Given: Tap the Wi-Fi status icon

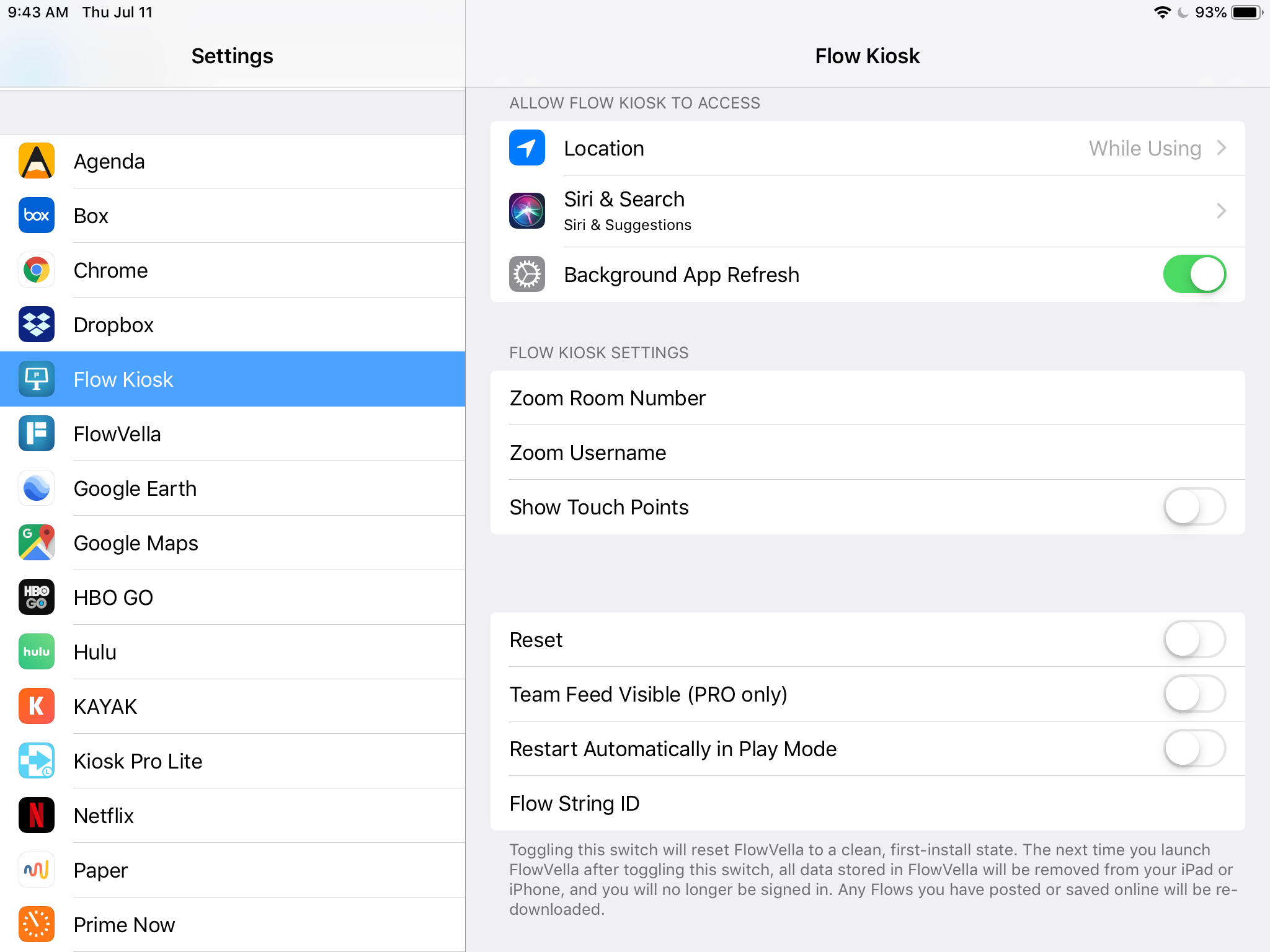Looking at the screenshot, I should [1162, 12].
